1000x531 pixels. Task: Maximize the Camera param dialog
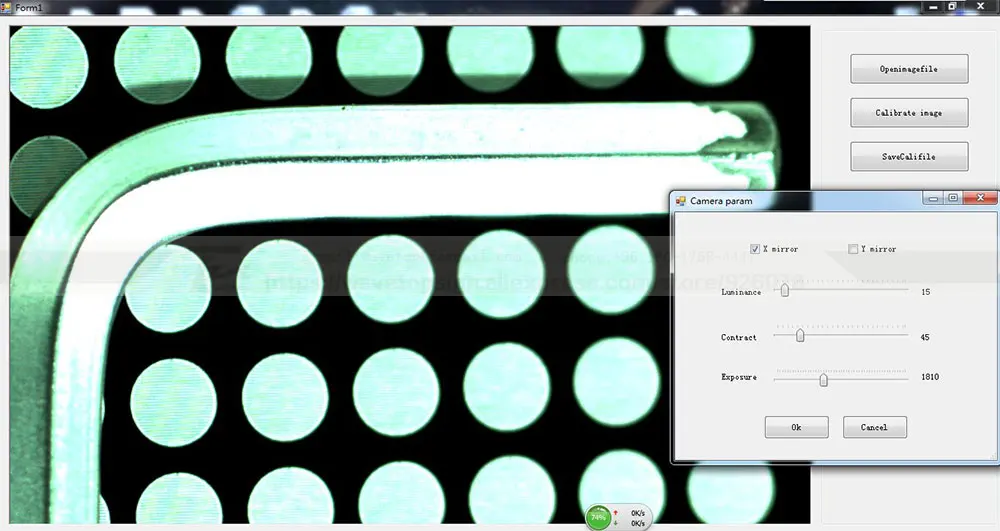tap(953, 198)
